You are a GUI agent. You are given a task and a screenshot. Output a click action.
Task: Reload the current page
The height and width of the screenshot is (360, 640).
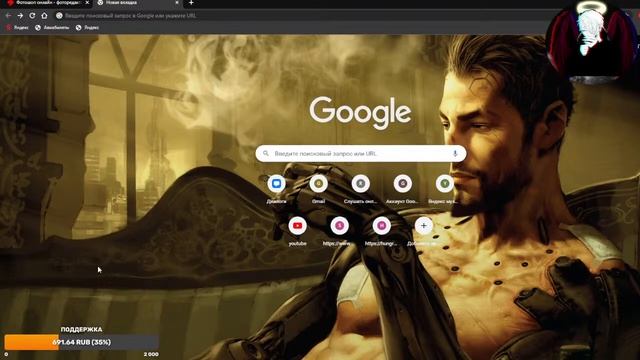[x=32, y=16]
